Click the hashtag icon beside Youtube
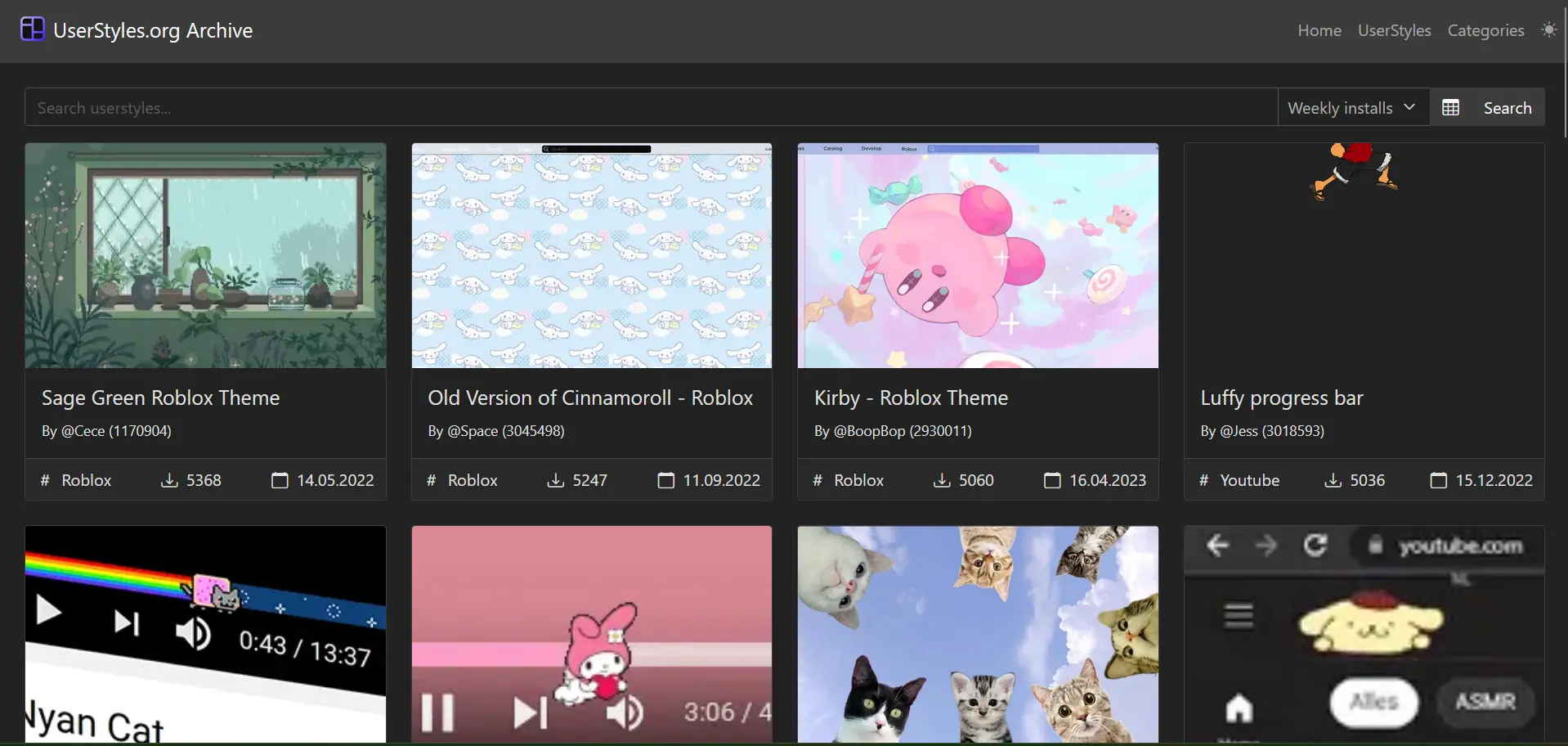This screenshot has width=1568, height=746. click(x=1203, y=480)
